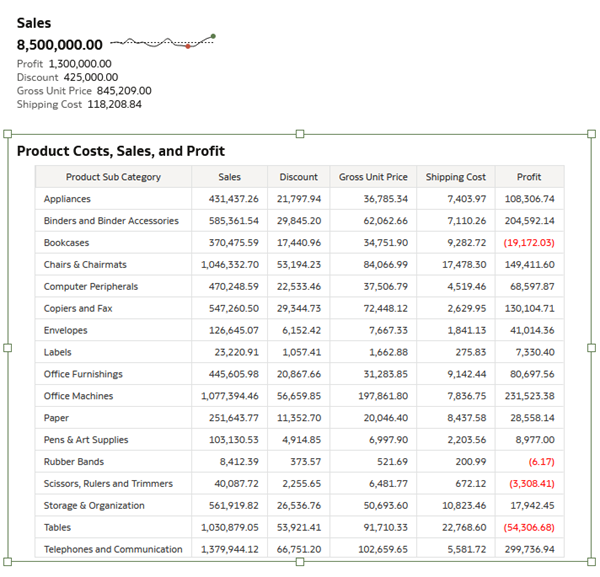This screenshot has height=577, width=600.
Task: Select the Paper row label
Action: tap(56, 418)
